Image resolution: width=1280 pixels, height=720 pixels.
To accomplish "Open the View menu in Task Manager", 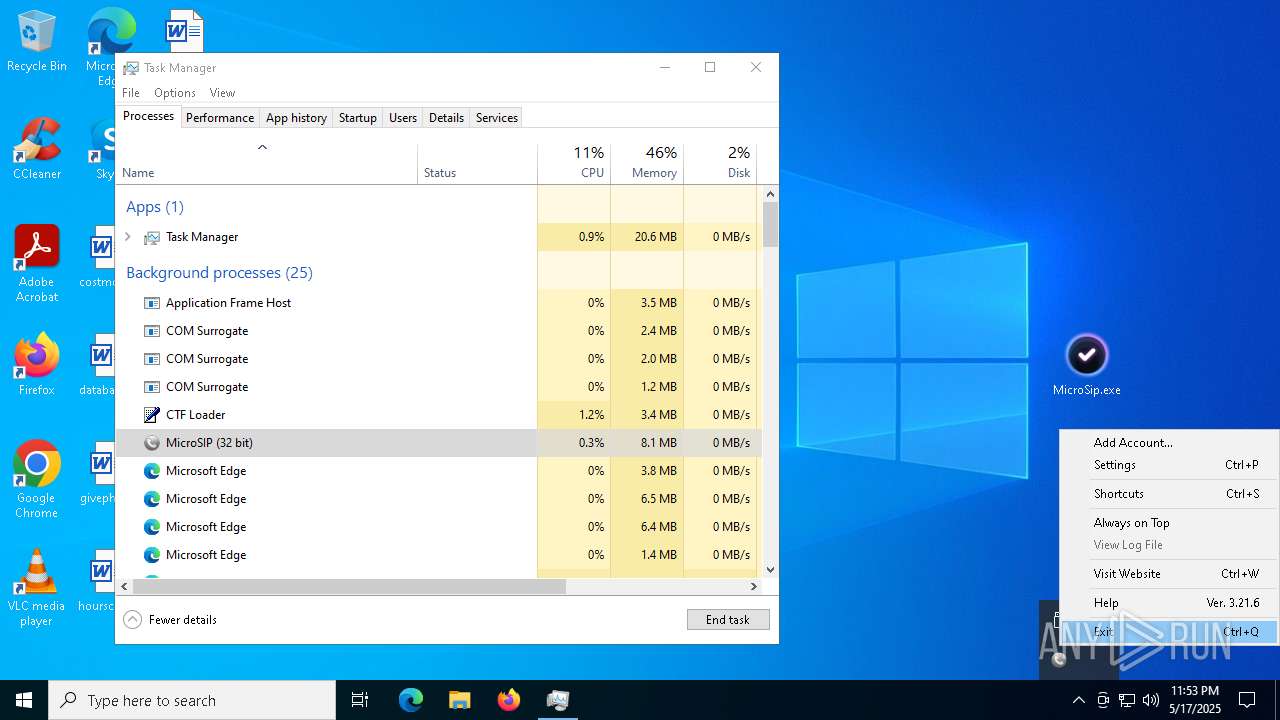I will tap(222, 93).
